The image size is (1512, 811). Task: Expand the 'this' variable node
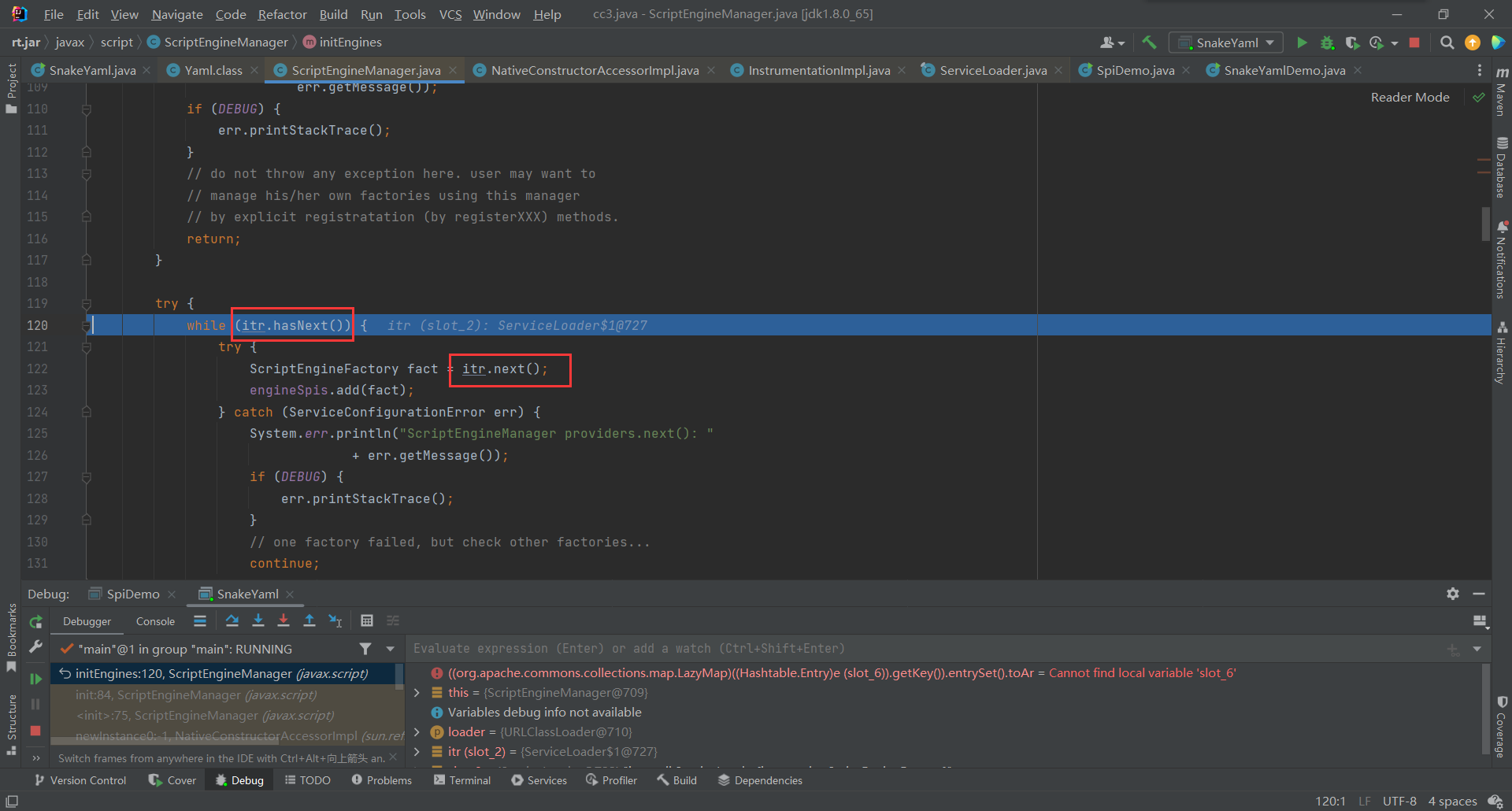[417, 693]
